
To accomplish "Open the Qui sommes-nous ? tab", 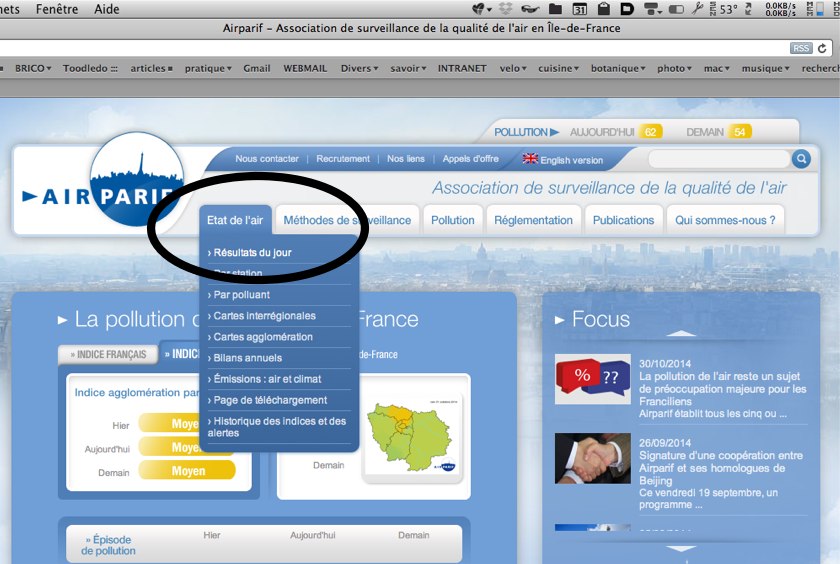I will (725, 220).
